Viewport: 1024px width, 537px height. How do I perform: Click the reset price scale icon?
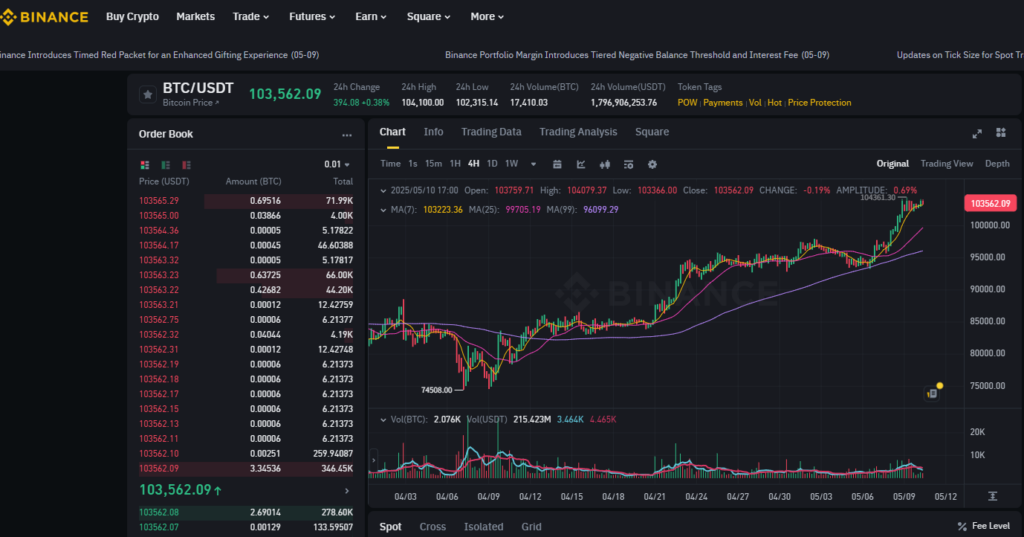tap(993, 496)
